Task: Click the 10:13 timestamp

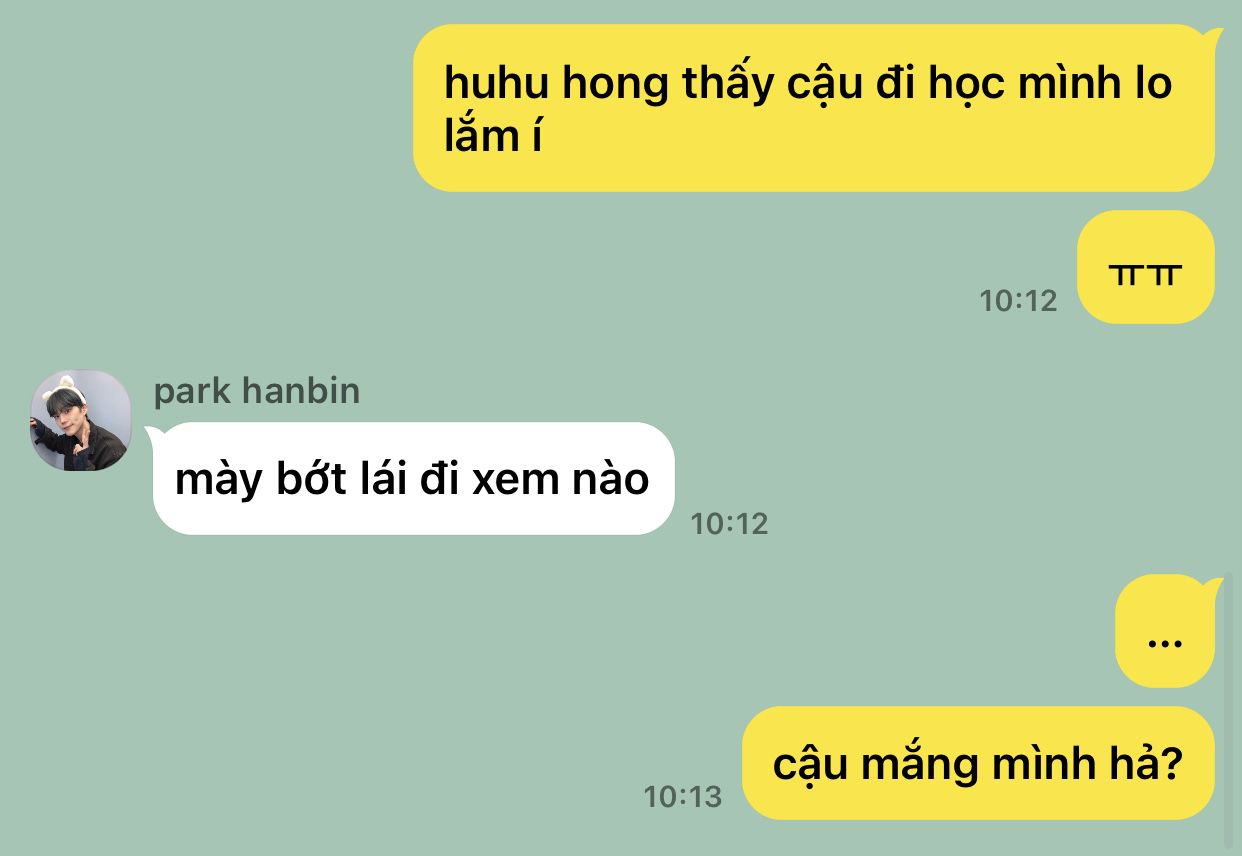Action: pos(682,796)
